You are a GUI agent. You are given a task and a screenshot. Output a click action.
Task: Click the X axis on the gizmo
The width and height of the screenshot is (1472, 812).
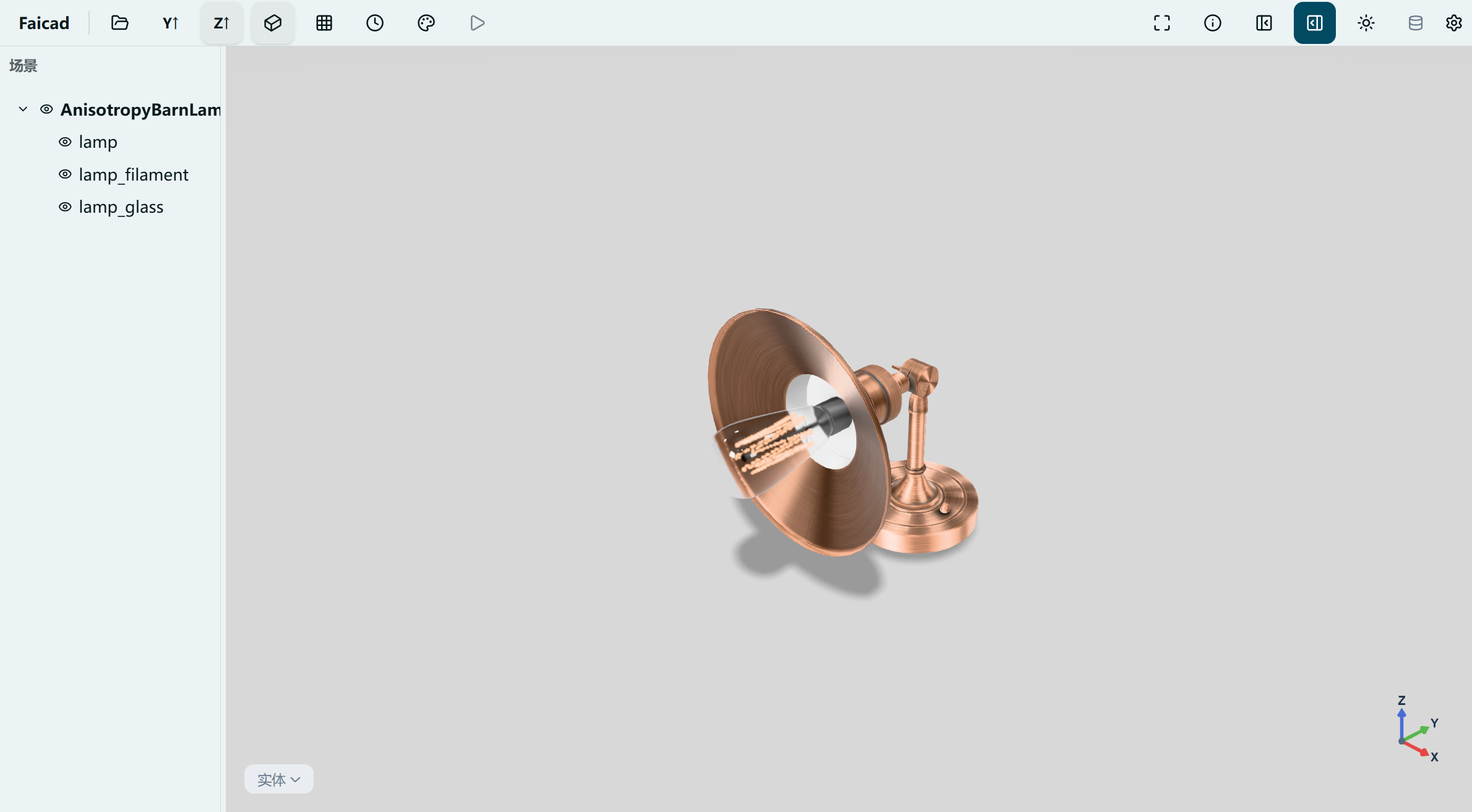pyautogui.click(x=1434, y=757)
